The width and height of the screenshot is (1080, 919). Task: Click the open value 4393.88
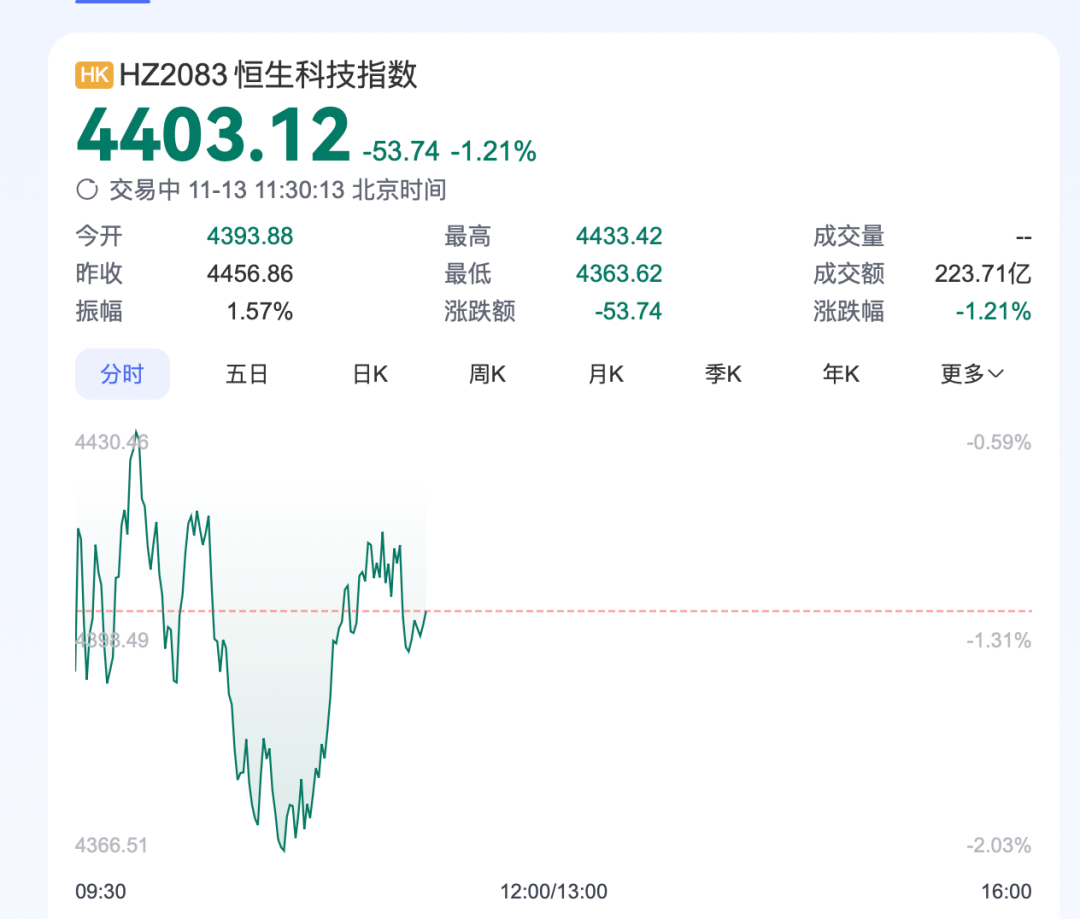click(x=250, y=236)
